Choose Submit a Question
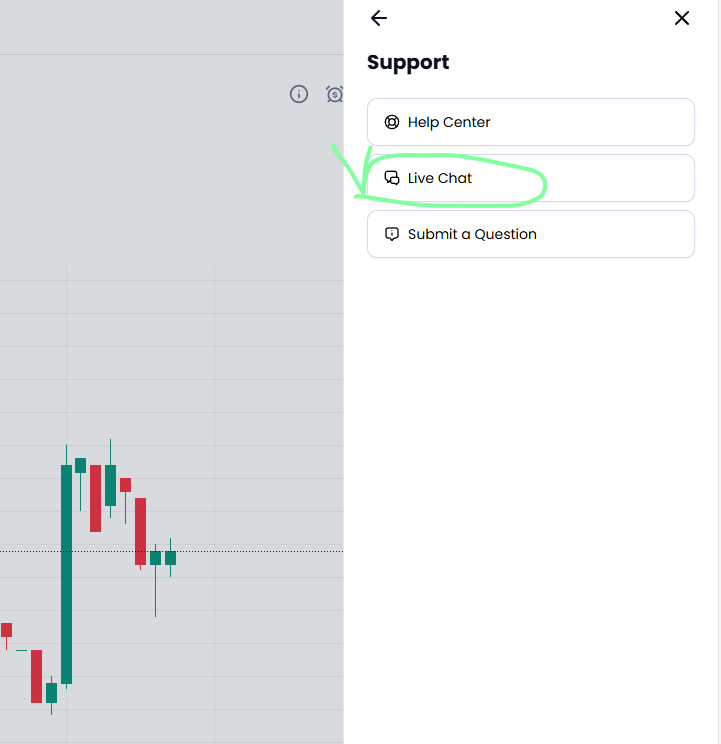 (x=530, y=234)
